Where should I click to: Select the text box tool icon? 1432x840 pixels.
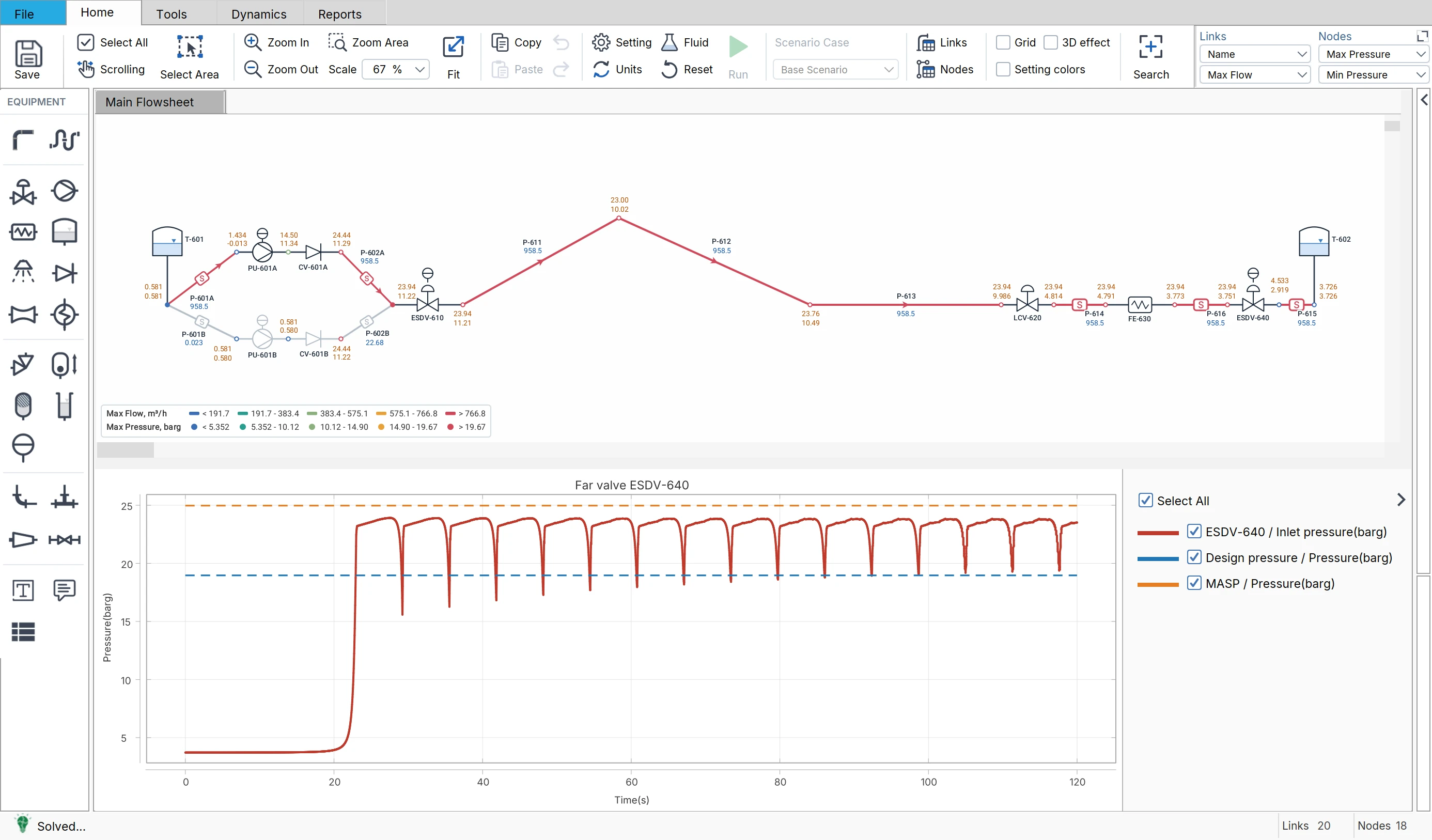[23, 590]
